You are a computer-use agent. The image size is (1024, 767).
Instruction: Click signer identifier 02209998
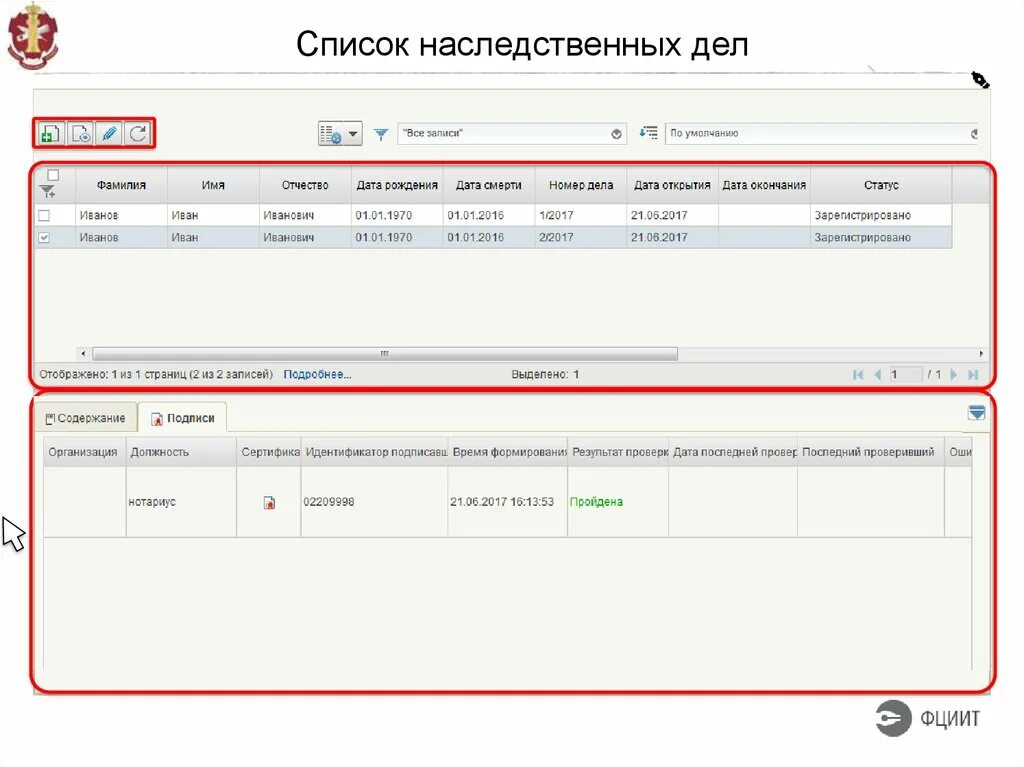point(328,502)
